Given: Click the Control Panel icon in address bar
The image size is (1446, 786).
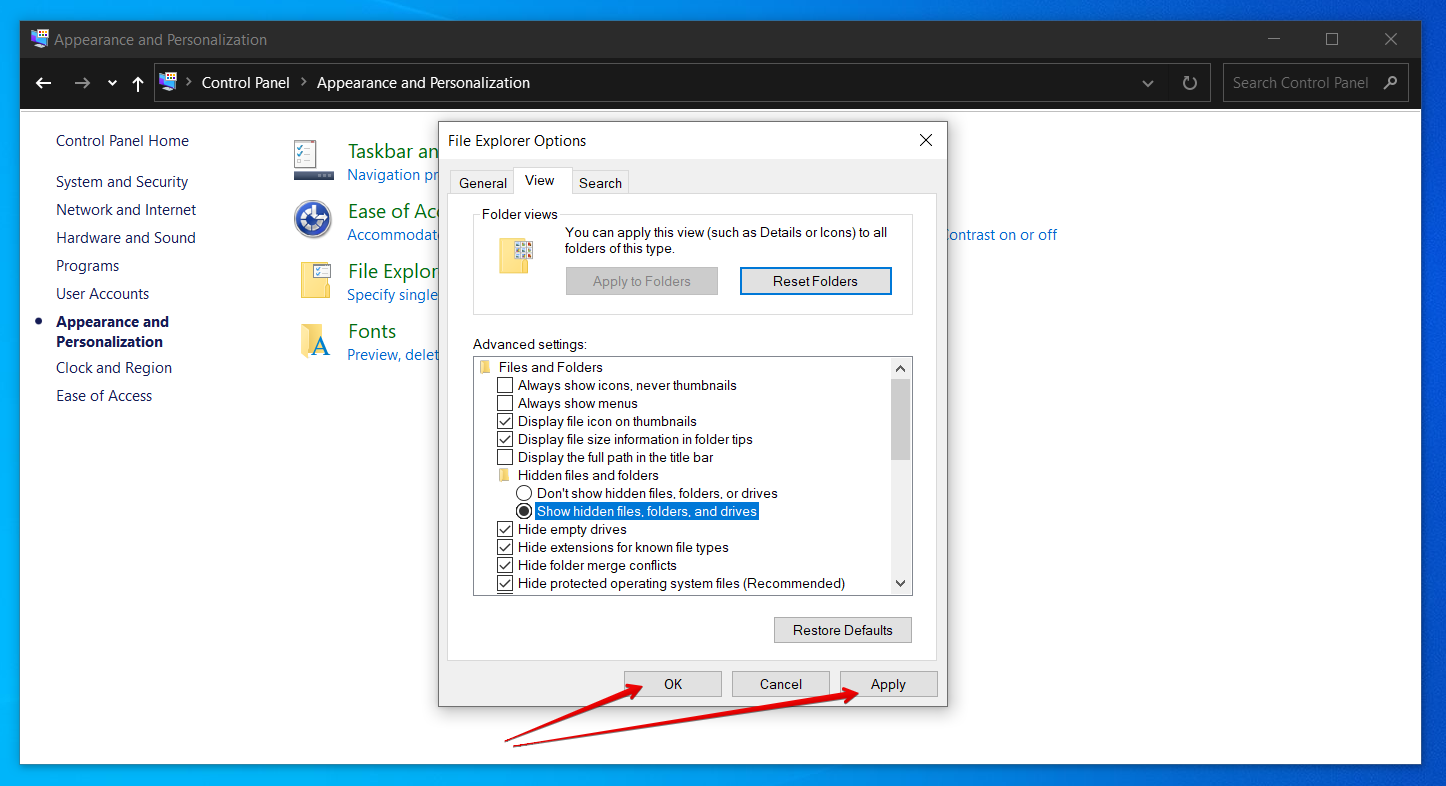Looking at the screenshot, I should (x=168, y=82).
